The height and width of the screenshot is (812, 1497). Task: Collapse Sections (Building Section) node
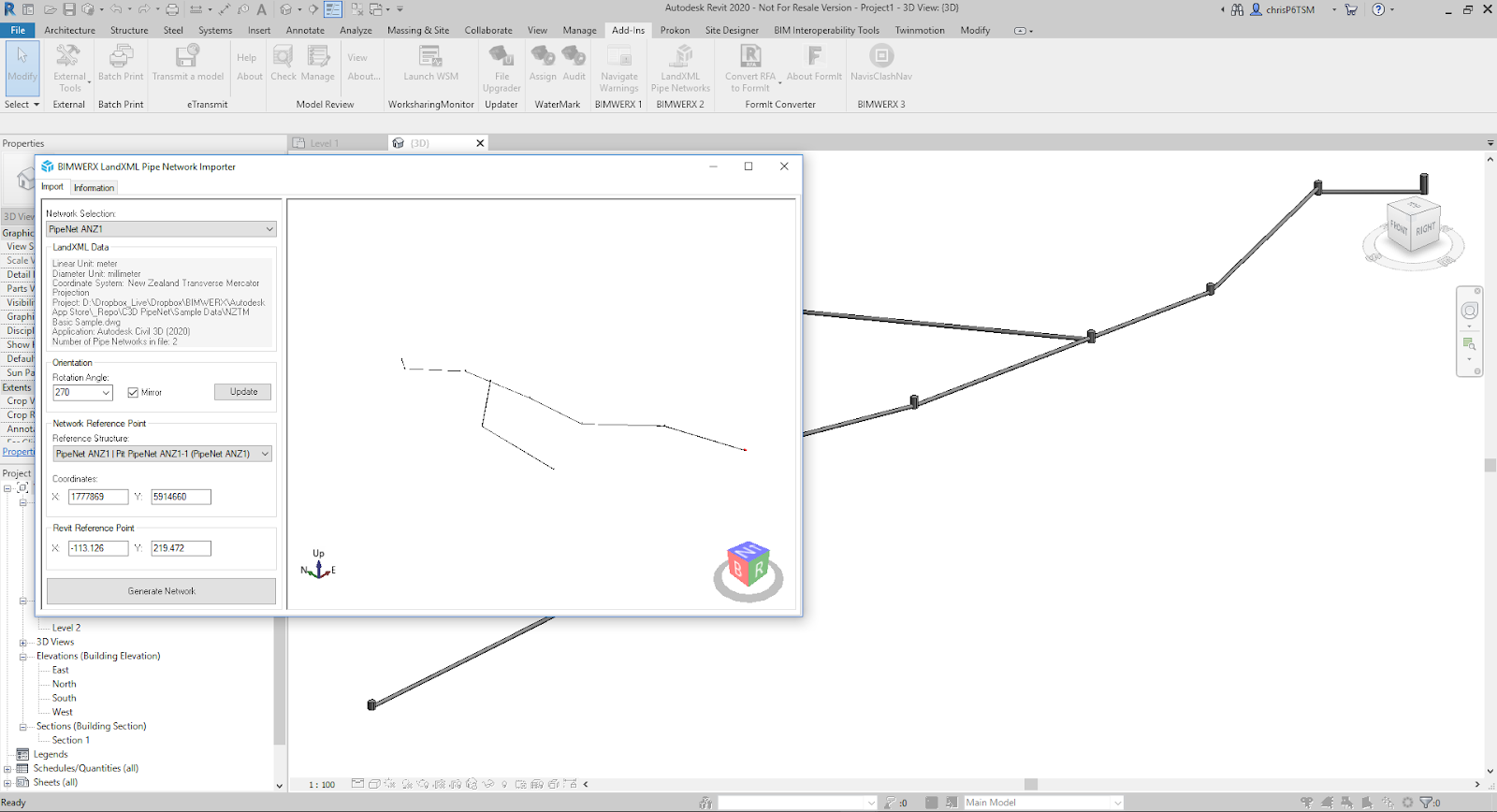pyautogui.click(x=23, y=727)
